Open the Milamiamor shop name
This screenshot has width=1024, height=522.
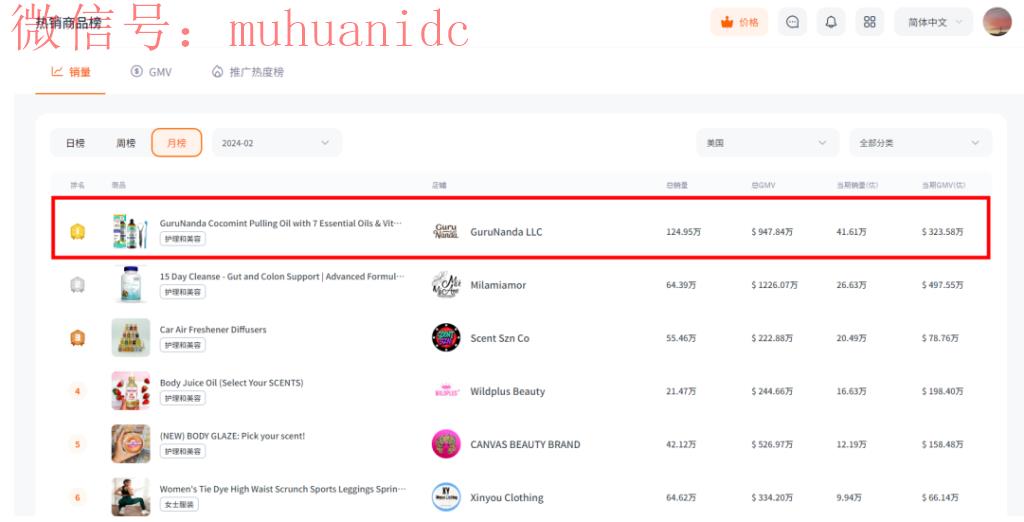pos(498,285)
